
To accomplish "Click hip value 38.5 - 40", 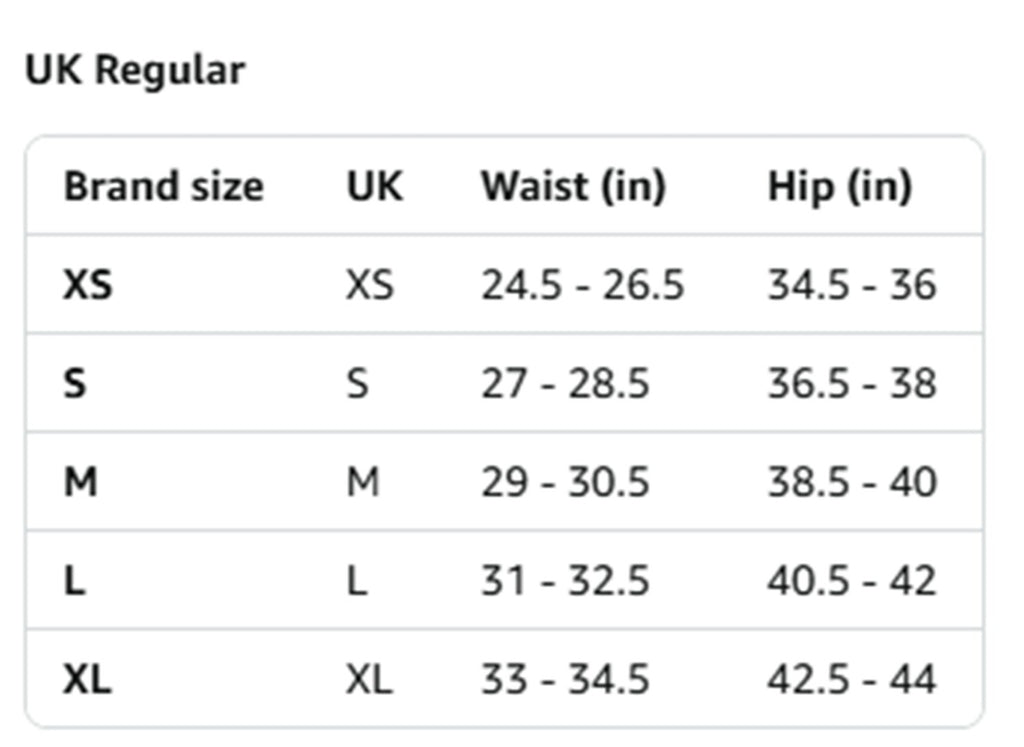I will click(x=852, y=483).
